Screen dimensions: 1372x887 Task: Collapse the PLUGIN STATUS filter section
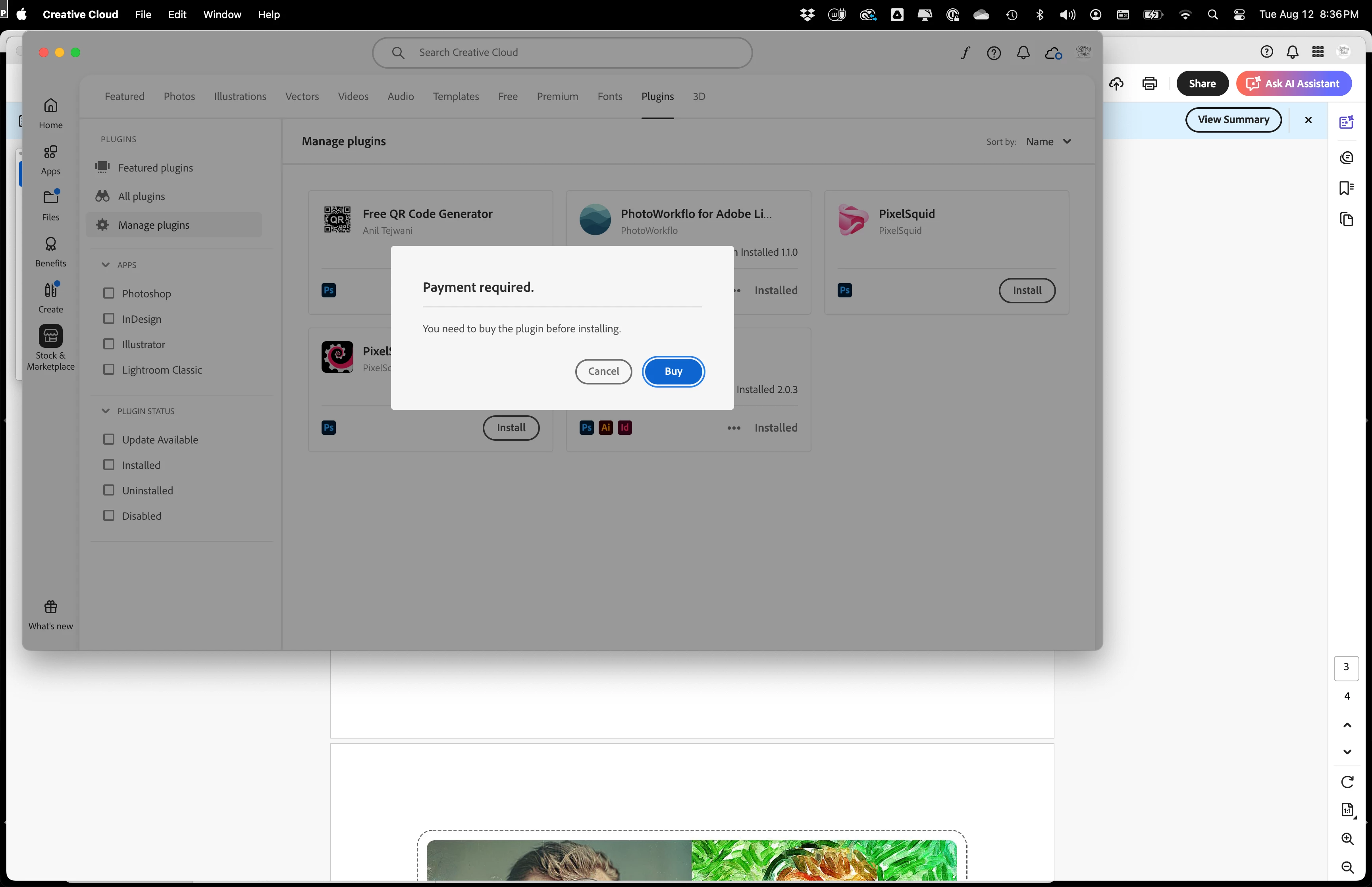[105, 411]
